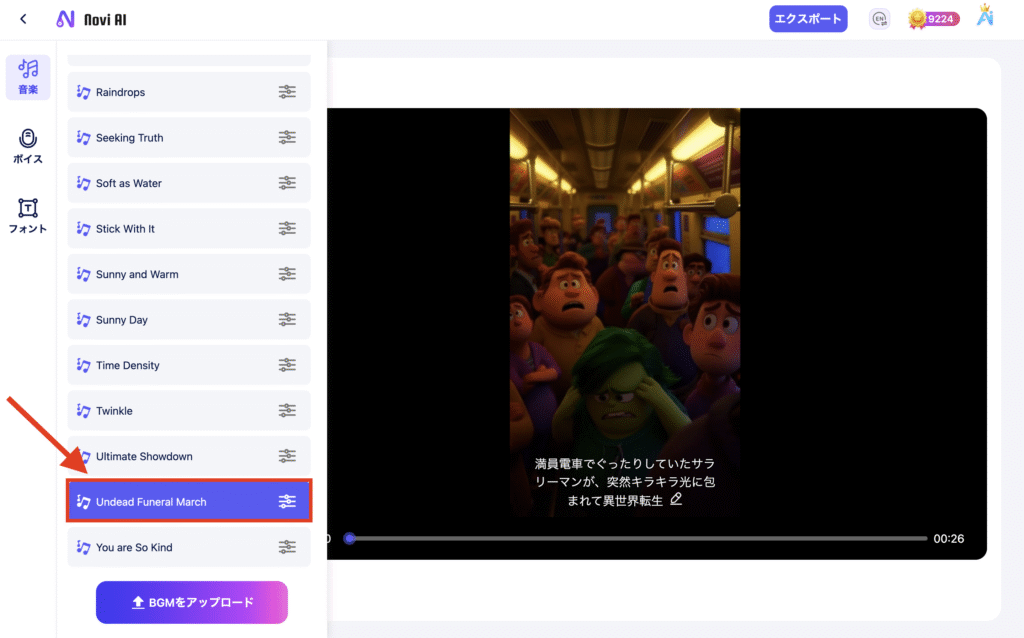Open adjustment sliders for Undead Funeral March
This screenshot has height=638, width=1024.
pos(287,502)
